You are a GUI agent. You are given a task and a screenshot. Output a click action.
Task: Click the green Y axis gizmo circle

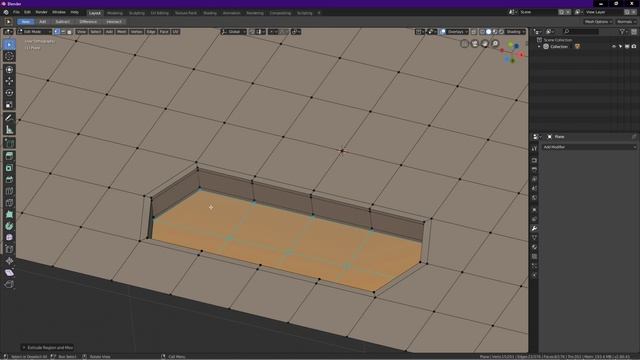pos(510,44)
